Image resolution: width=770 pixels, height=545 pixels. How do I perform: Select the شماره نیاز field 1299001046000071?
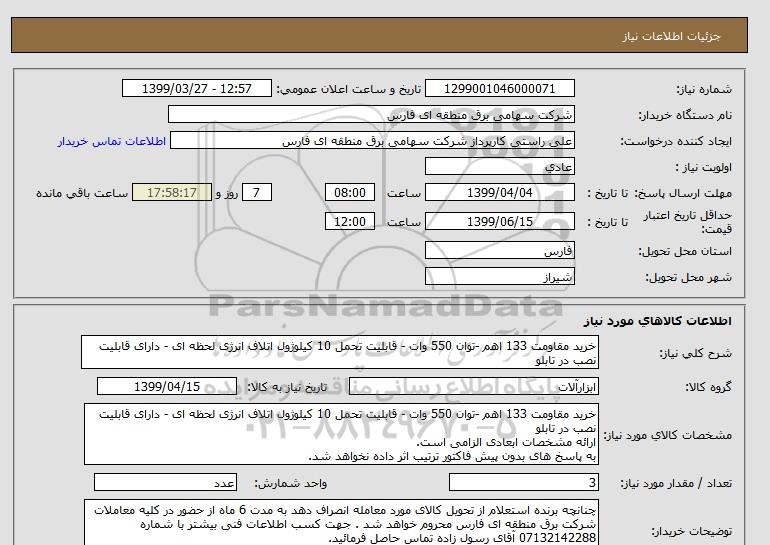click(x=499, y=88)
